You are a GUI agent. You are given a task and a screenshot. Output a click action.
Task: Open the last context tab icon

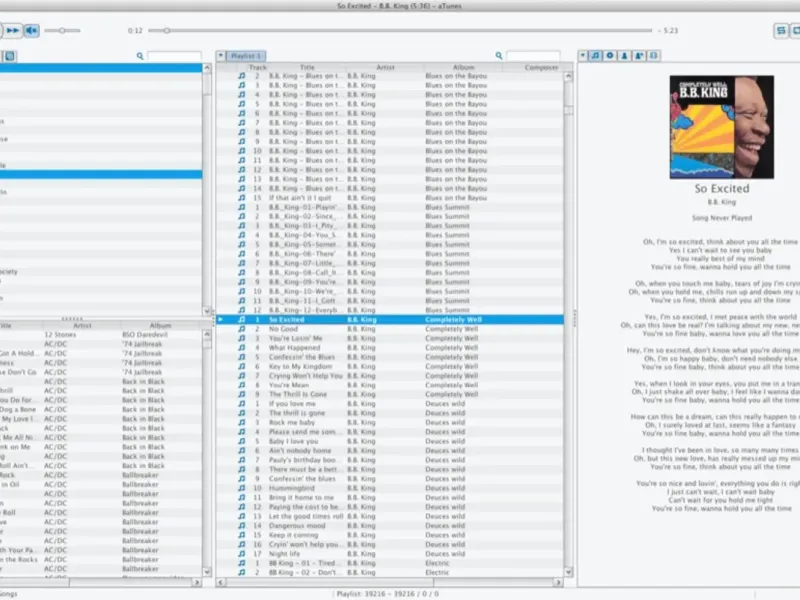point(654,56)
